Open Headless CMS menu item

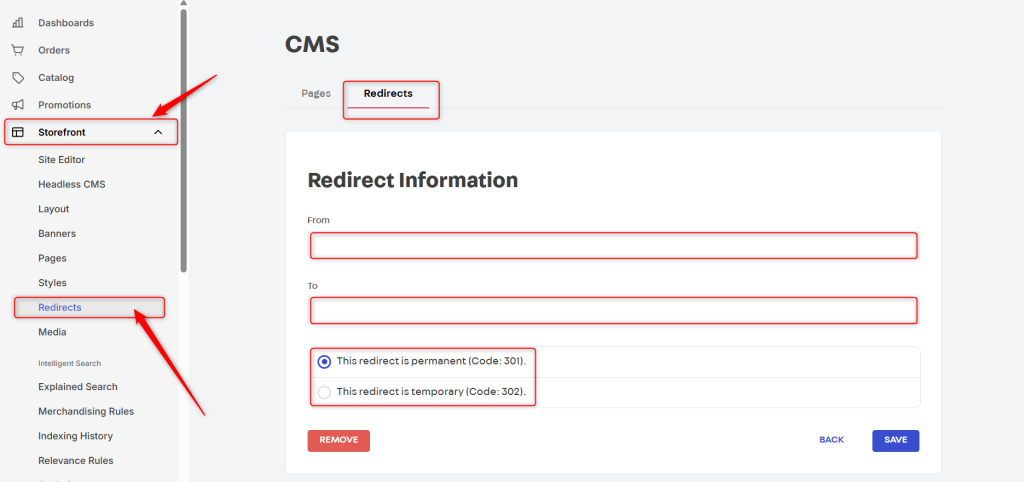pyautogui.click(x=72, y=185)
